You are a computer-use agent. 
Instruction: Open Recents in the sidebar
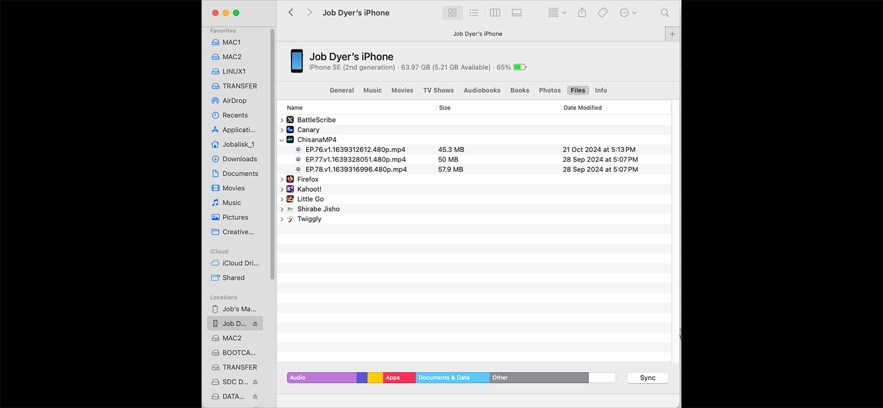(235, 115)
